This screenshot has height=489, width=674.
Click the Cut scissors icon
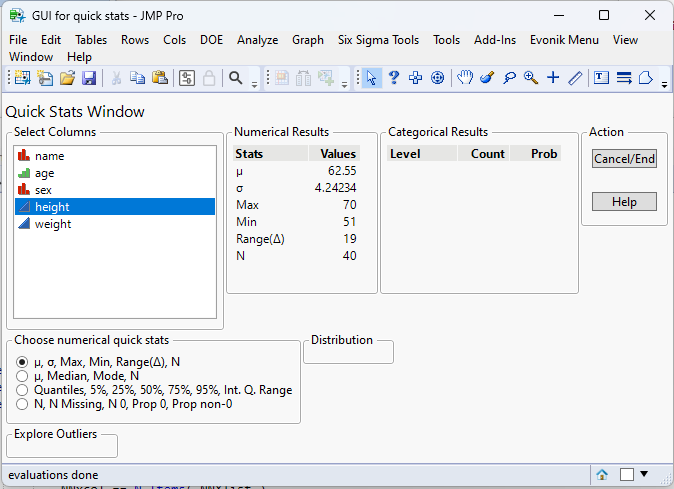click(x=116, y=78)
